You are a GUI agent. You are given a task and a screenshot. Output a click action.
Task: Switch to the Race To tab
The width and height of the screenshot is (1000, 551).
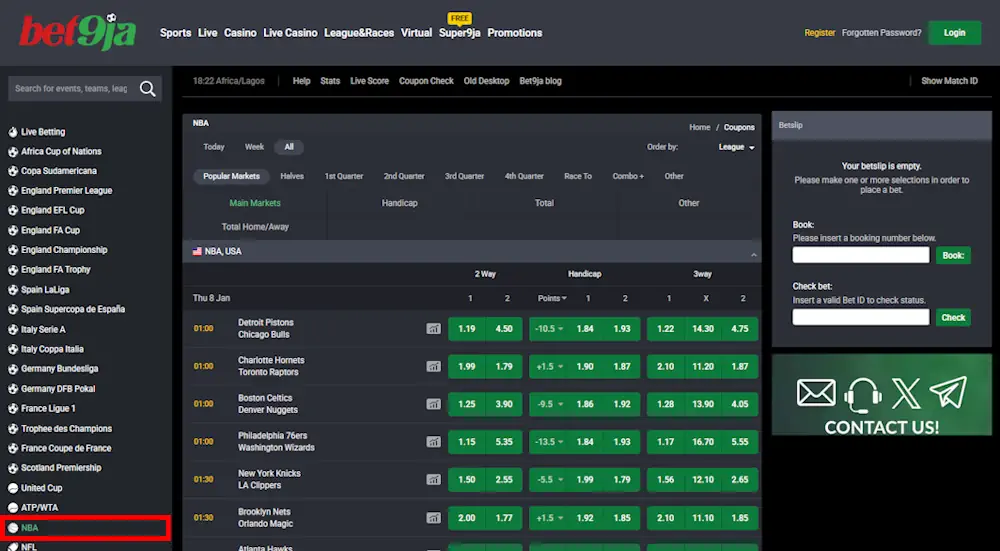[578, 177]
